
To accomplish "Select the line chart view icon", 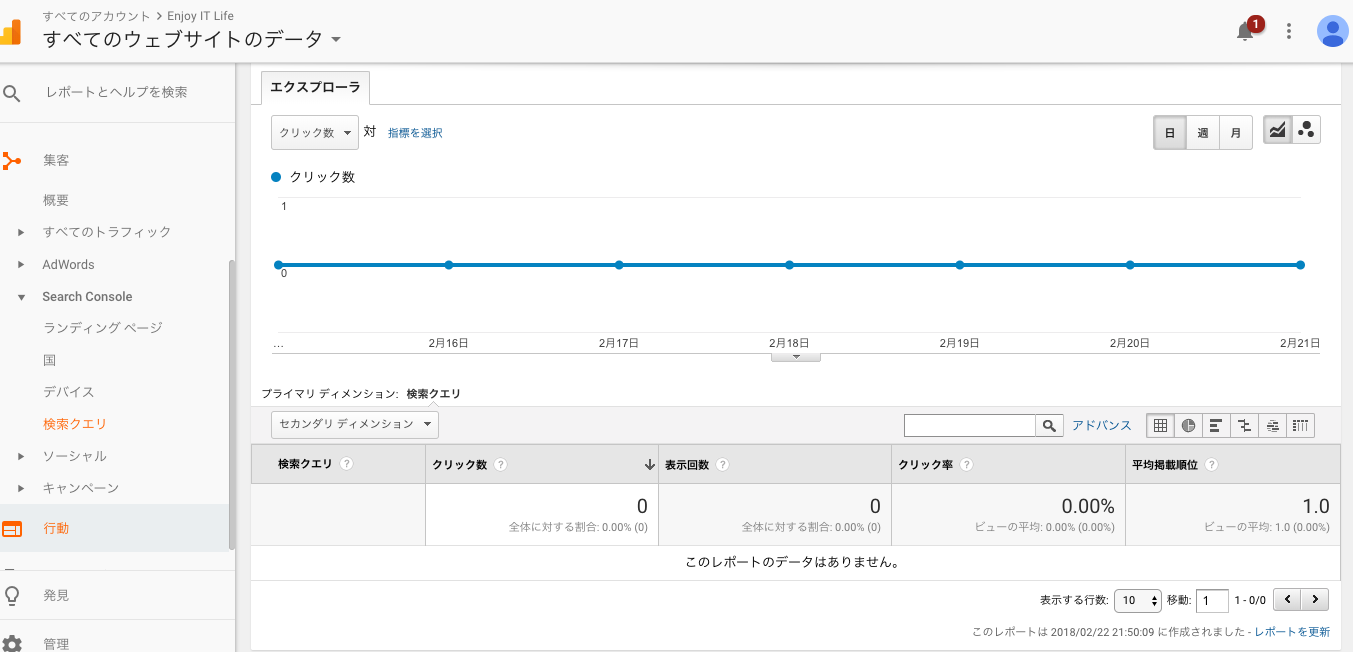I will click(1277, 131).
